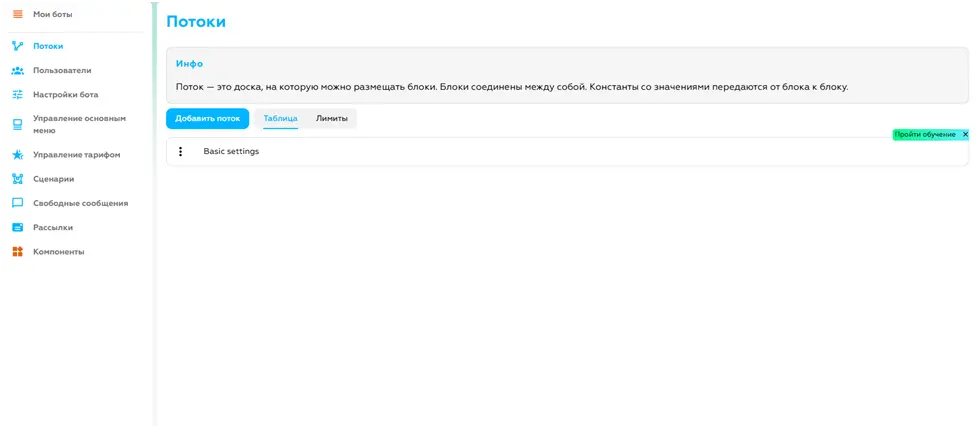Open the Компоненты orange blocks icon
The image size is (978, 428).
click(17, 252)
